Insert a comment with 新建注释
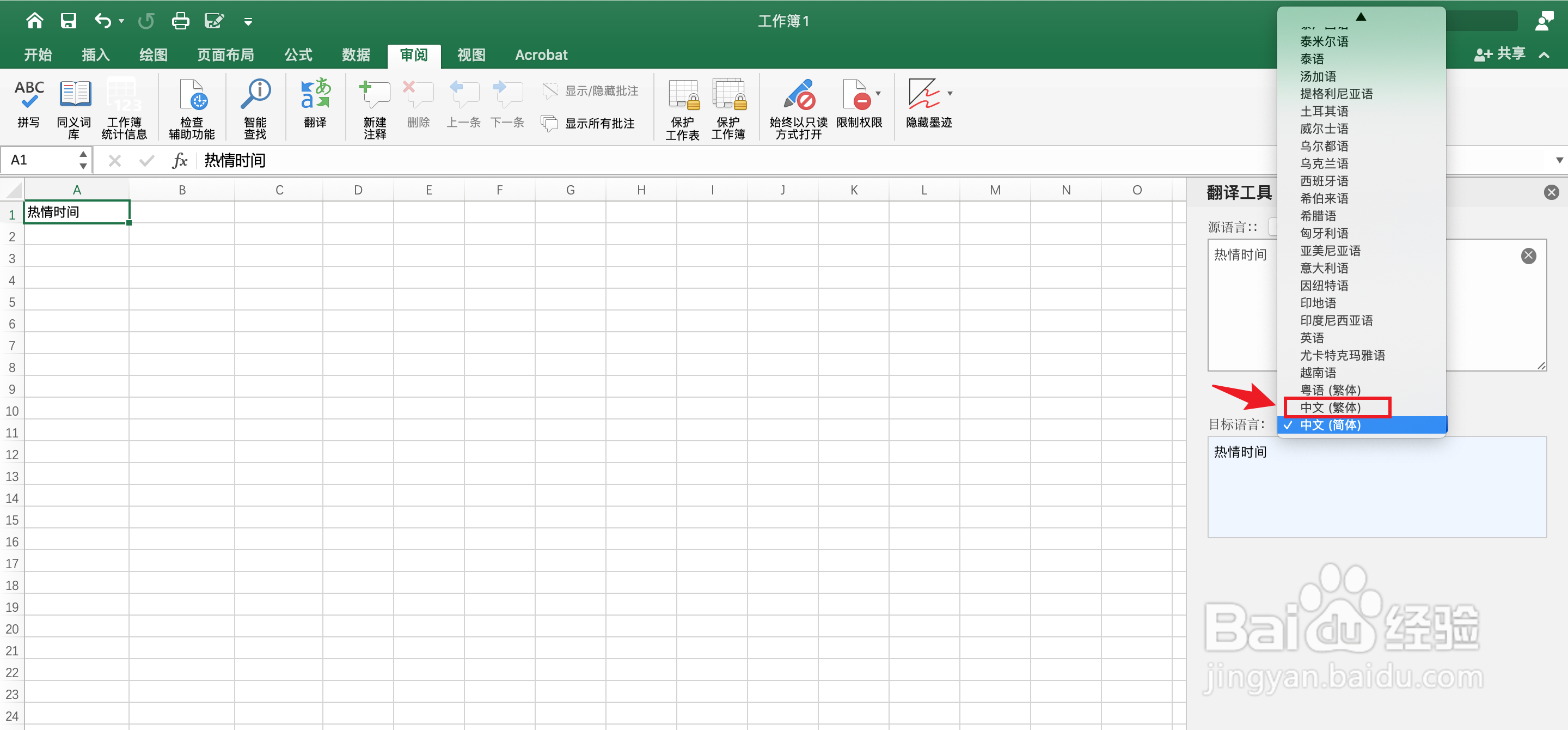Viewport: 1568px width, 730px height. 375,104
